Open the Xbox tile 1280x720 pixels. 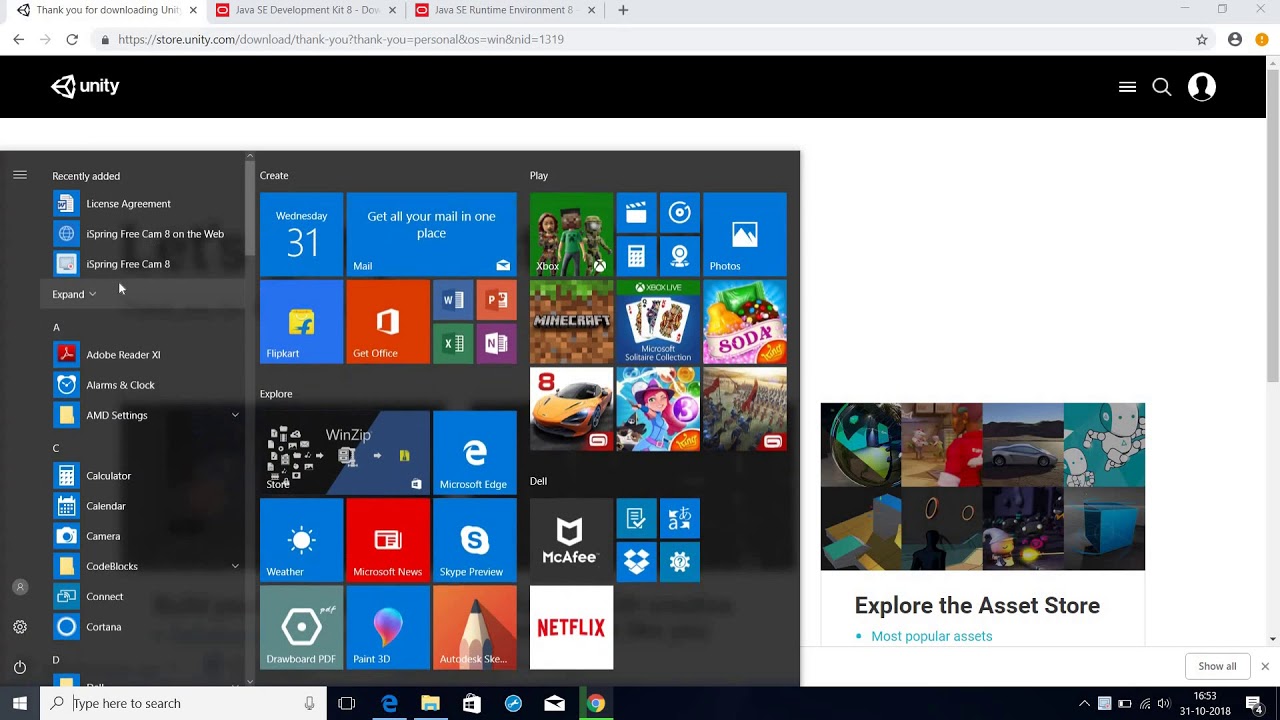571,235
